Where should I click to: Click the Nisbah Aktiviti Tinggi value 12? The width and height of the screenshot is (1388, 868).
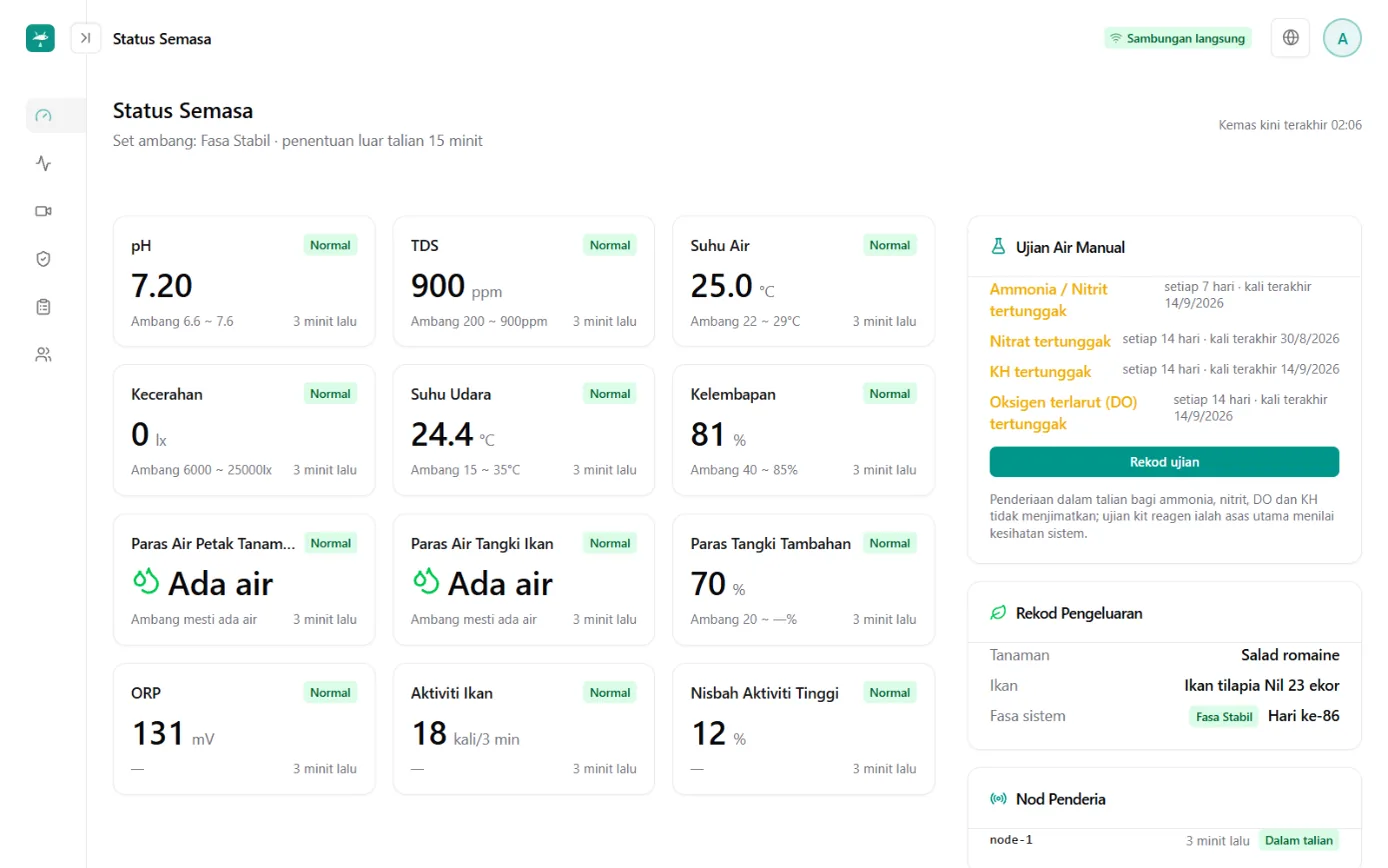click(x=708, y=734)
